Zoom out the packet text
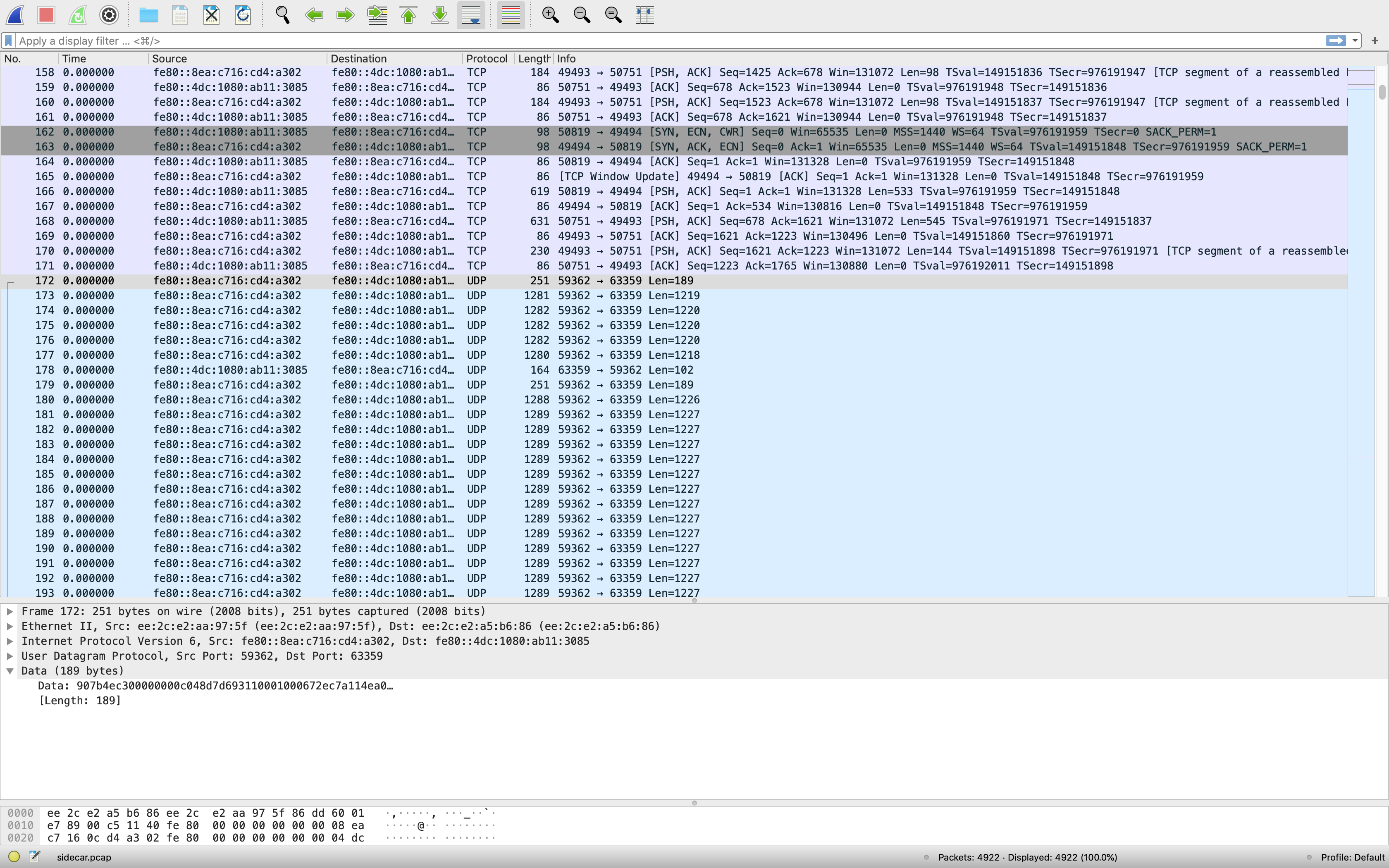The width and height of the screenshot is (1389, 868). tap(582, 15)
